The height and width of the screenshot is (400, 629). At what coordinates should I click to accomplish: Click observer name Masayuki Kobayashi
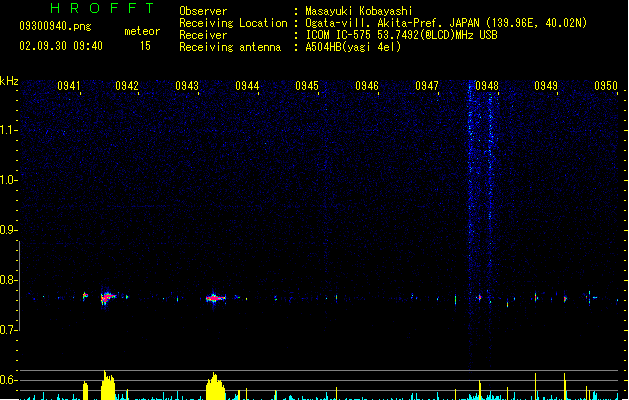point(359,11)
